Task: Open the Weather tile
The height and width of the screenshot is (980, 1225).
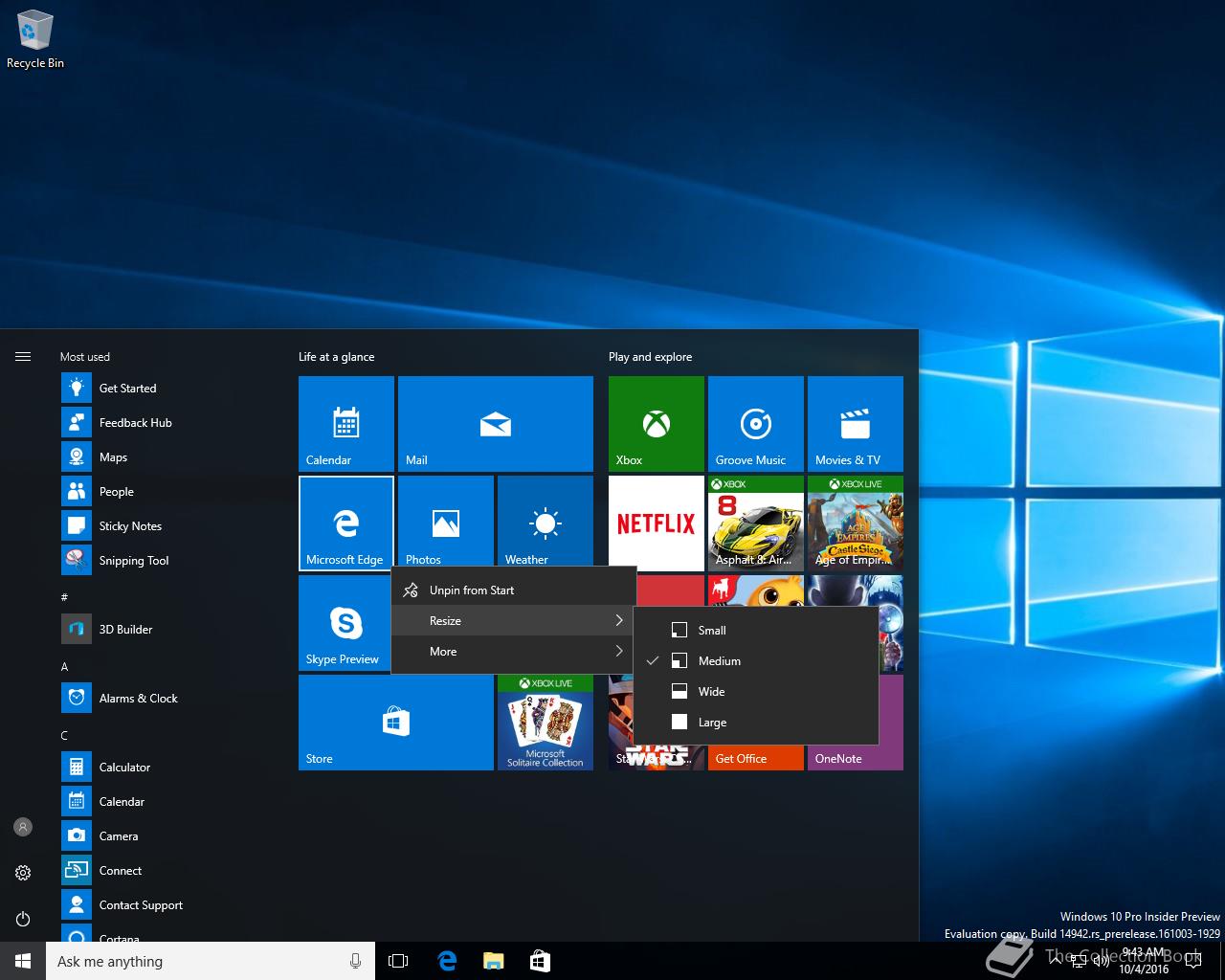Action: (x=546, y=522)
